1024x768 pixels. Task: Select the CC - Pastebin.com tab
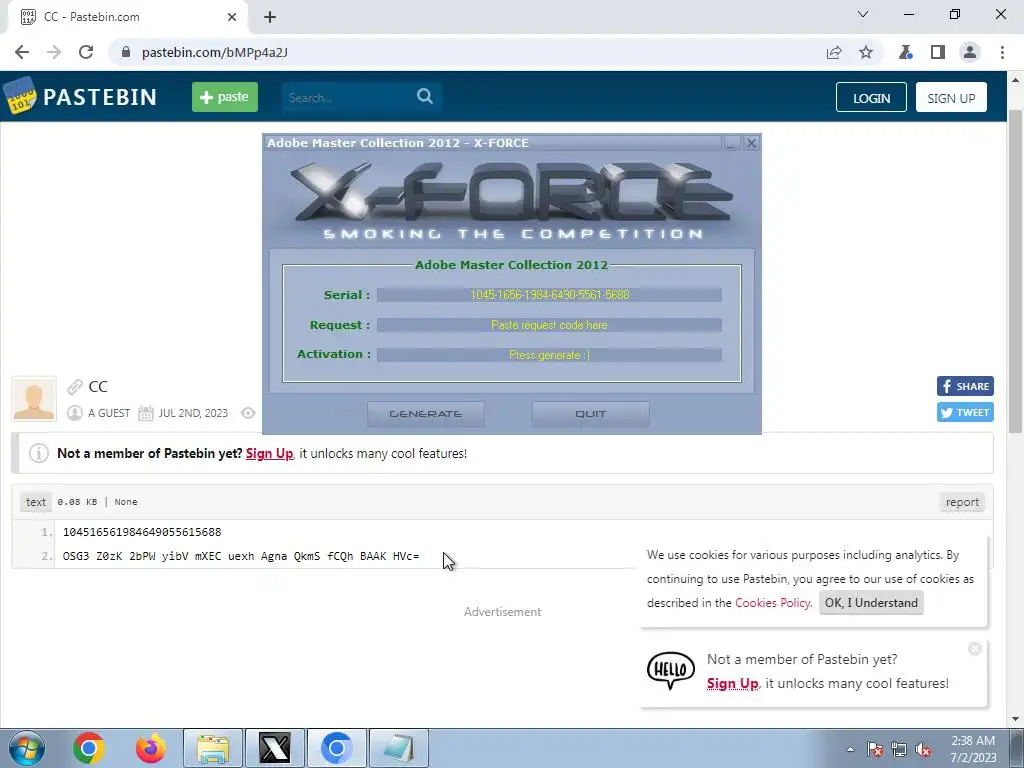128,17
